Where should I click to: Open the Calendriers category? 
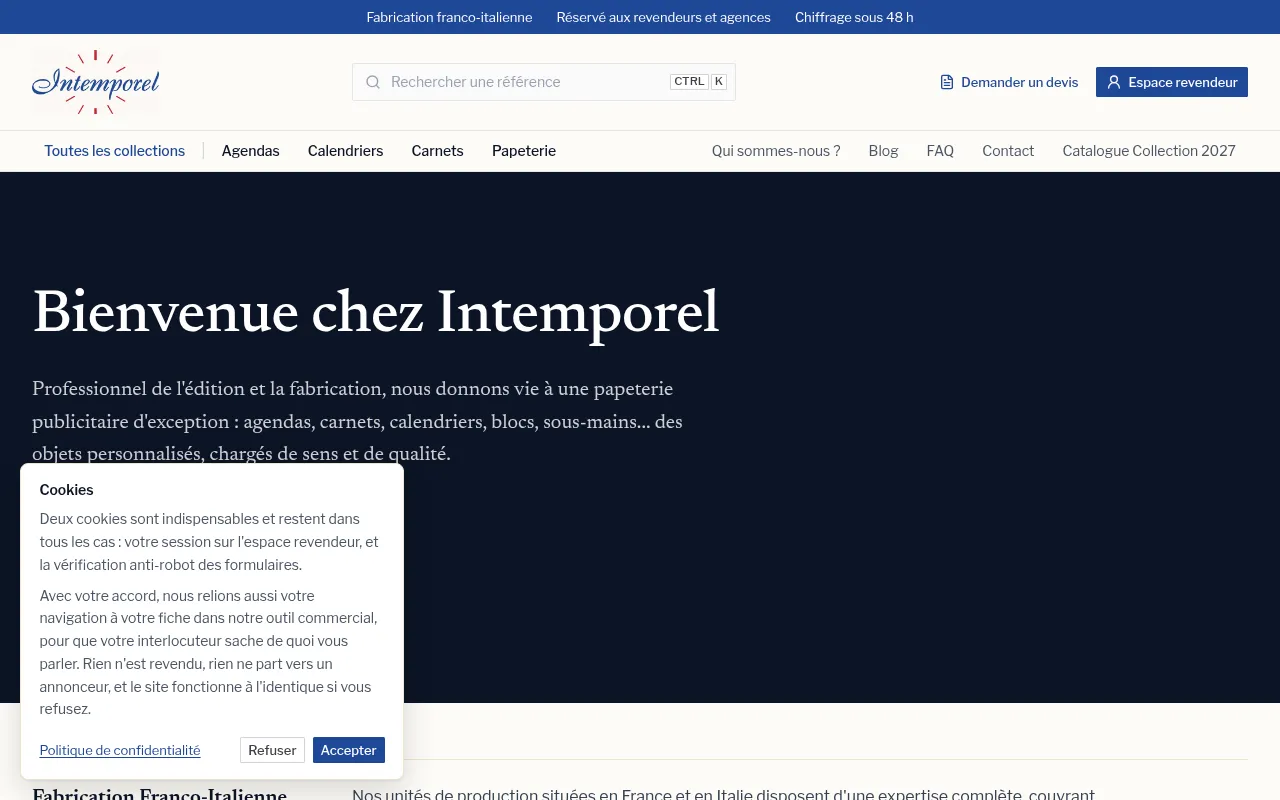coord(346,151)
